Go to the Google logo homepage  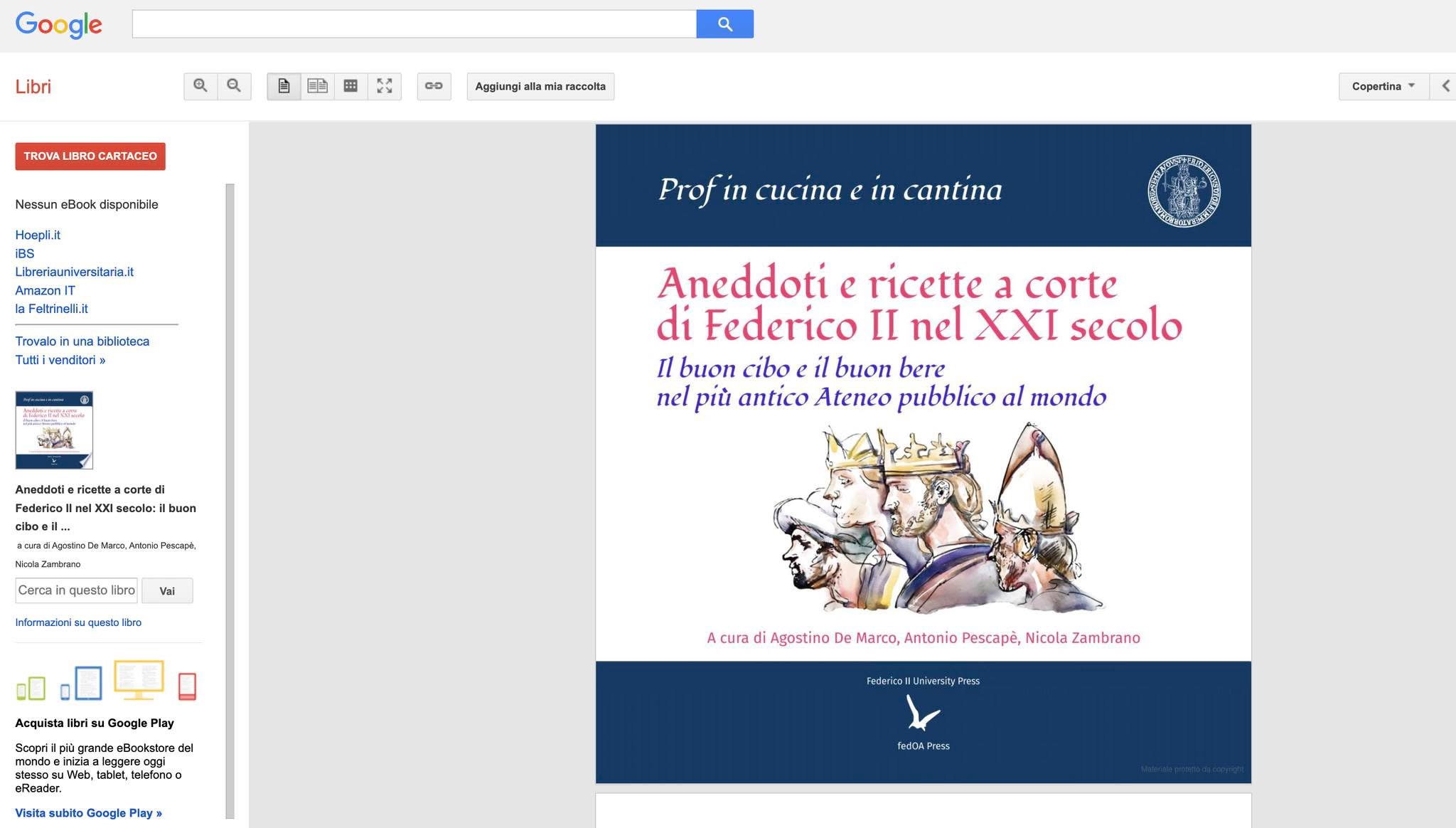(x=59, y=25)
